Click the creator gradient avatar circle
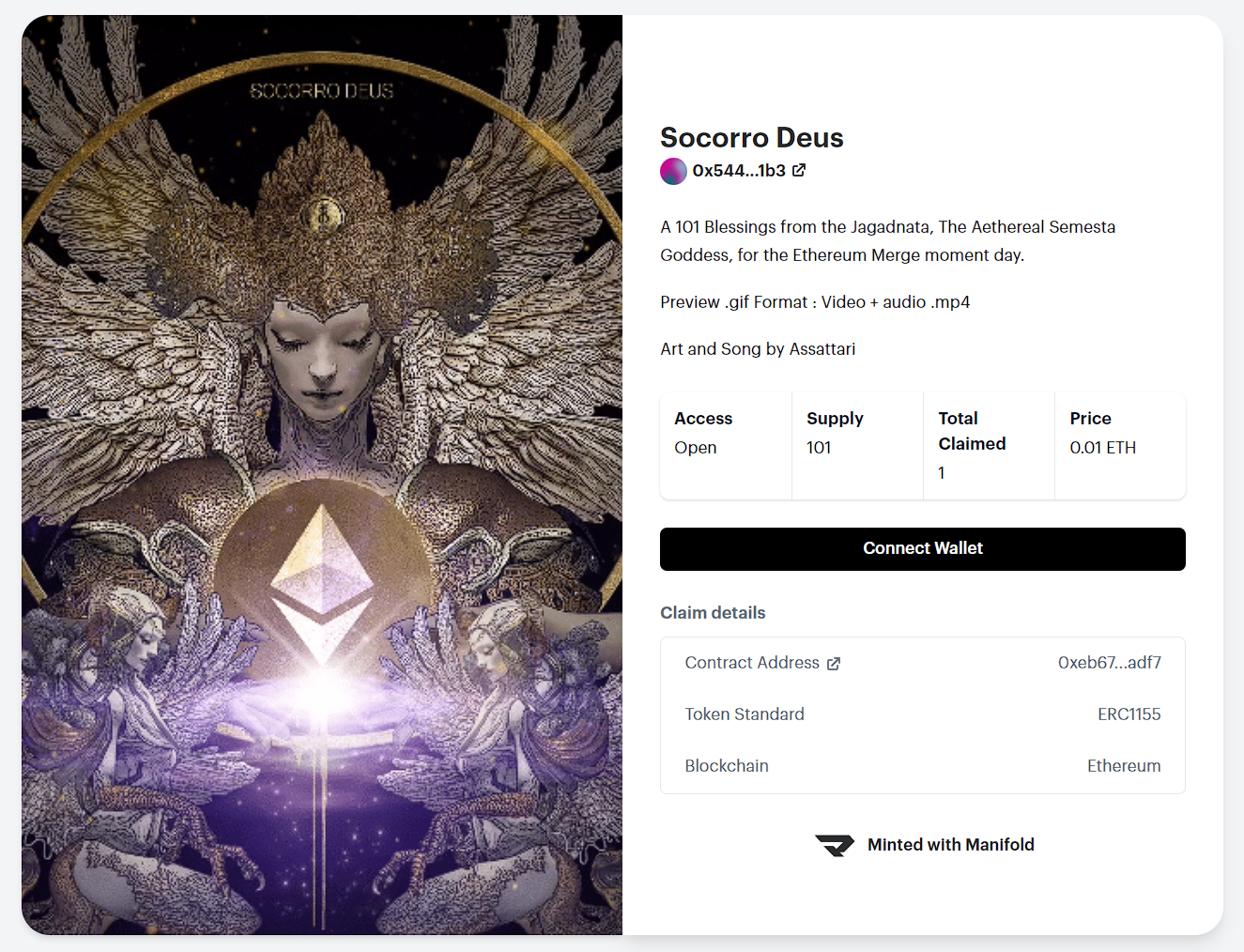Screen dimensions: 1244x952 click(x=673, y=171)
